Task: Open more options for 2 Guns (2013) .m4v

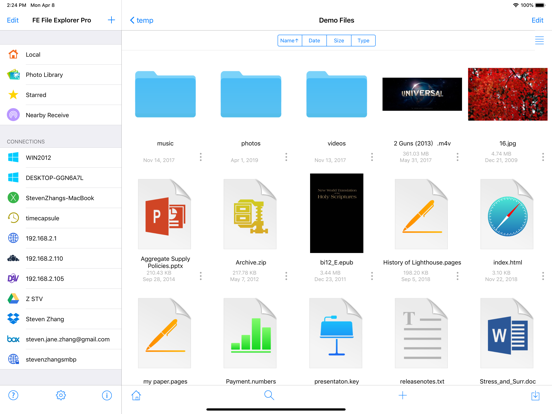Action: (458, 157)
